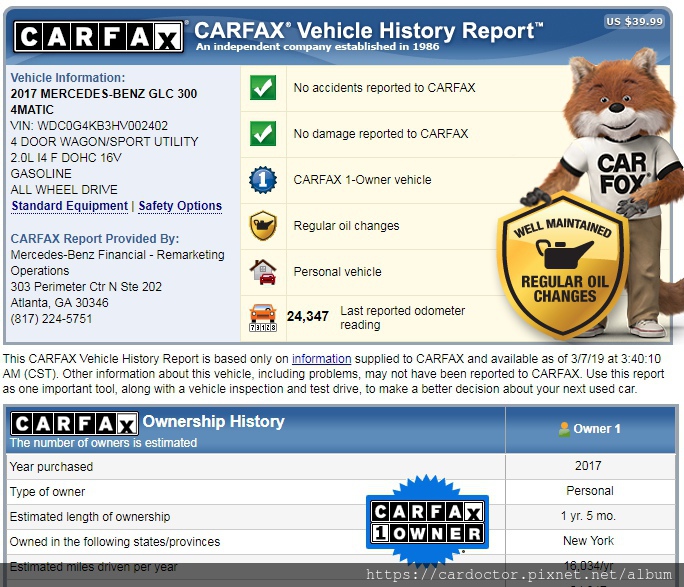Screen dimensions: 684x587
Task: Open the Standard Equipment link
Action: pyautogui.click(x=70, y=206)
